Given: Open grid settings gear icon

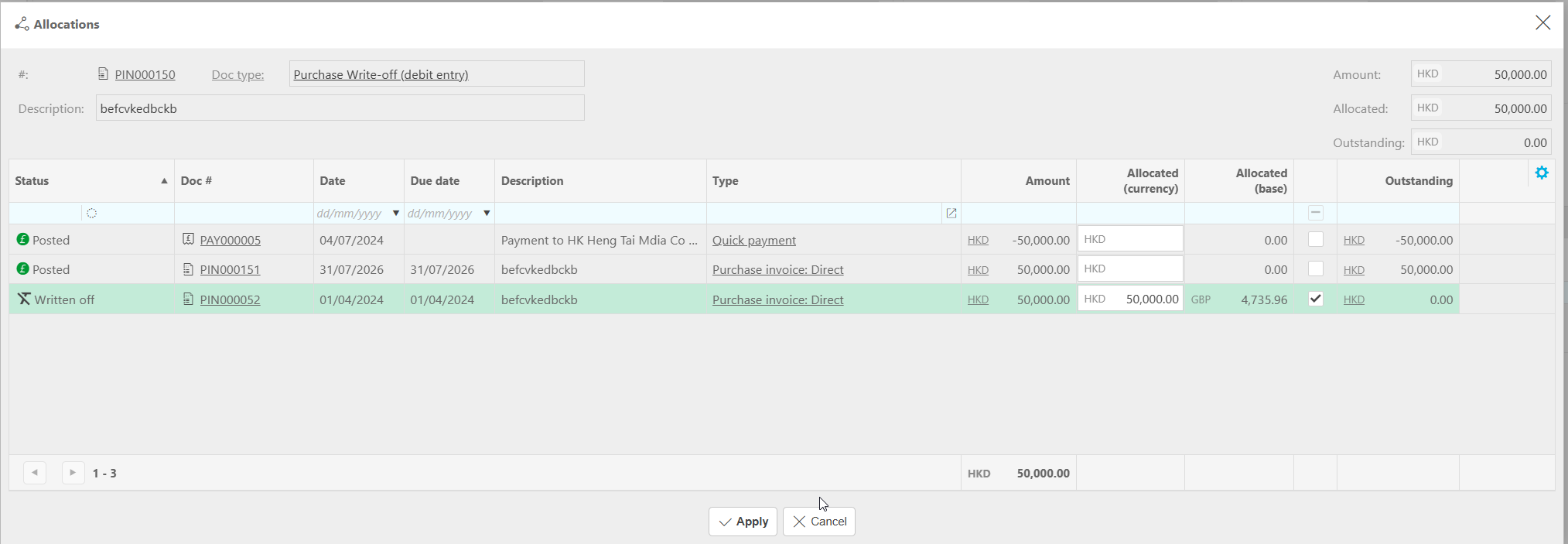Looking at the screenshot, I should 1542,173.
